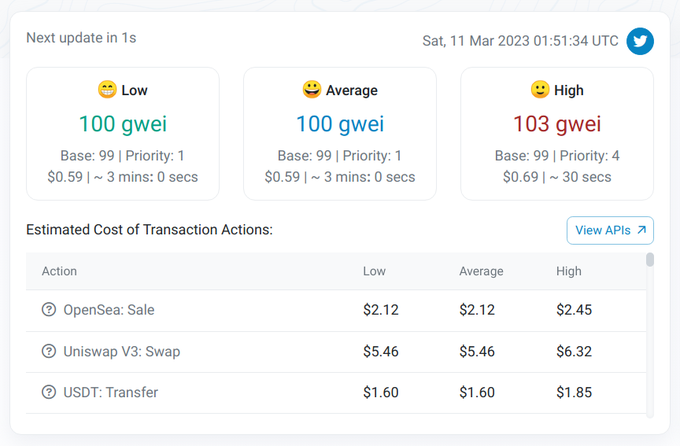Screen dimensions: 680x446
Task: Click the Twitter bird icon
Action: coord(640,41)
